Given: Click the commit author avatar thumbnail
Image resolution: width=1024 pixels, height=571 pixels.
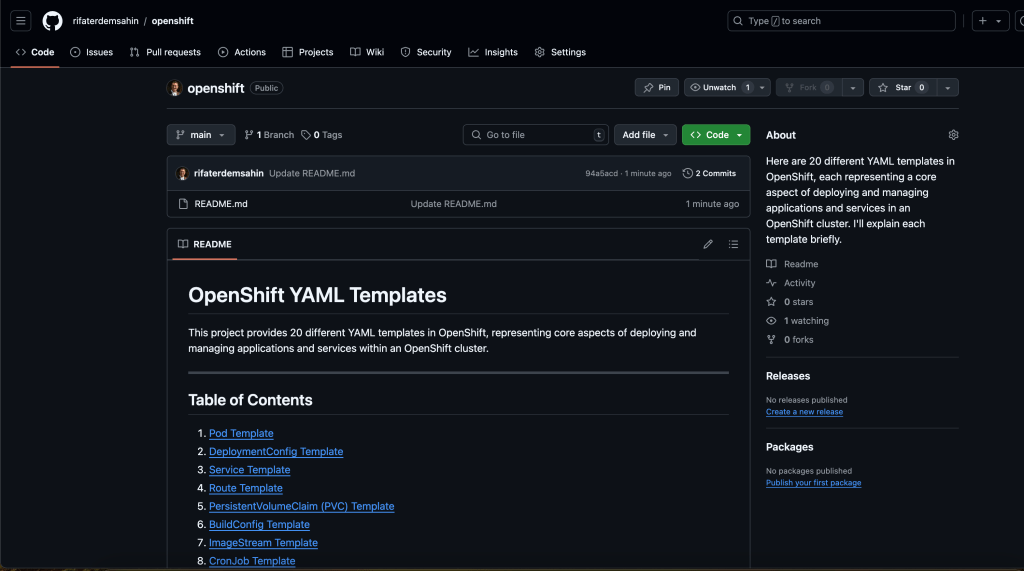Looking at the screenshot, I should click(183, 173).
